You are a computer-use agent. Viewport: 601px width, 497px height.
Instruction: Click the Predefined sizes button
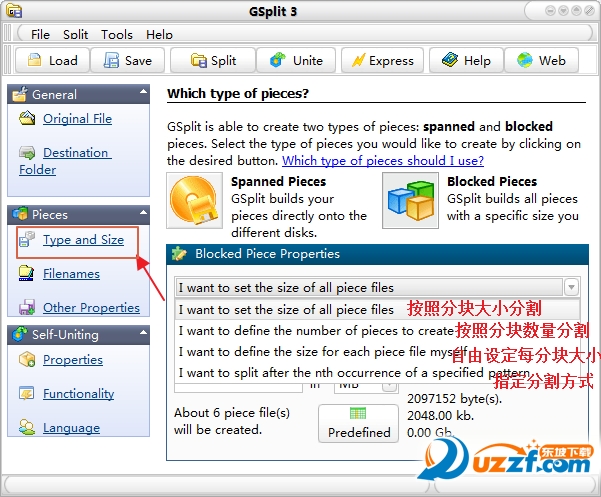[x=358, y=424]
